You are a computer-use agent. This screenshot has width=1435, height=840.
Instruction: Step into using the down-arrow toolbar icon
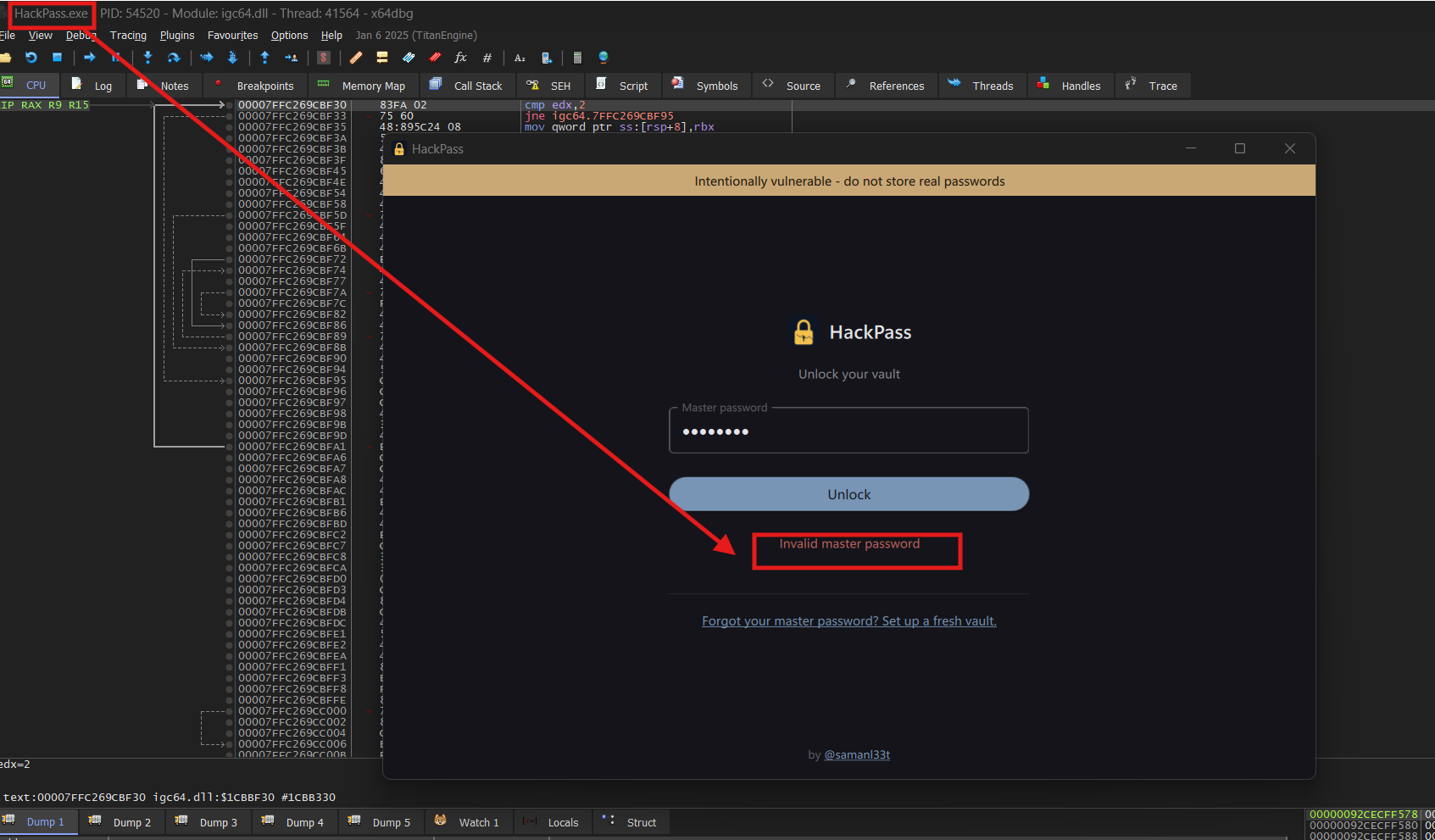coord(148,58)
